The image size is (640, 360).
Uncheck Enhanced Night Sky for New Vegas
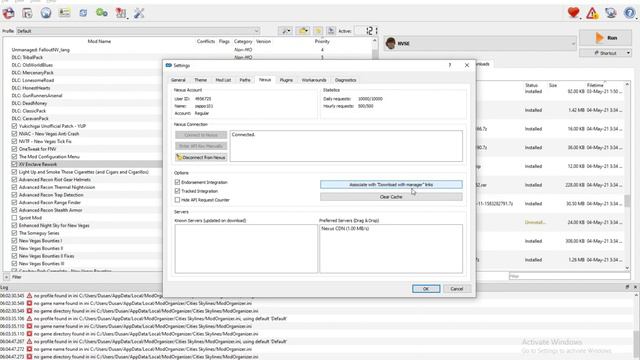14,225
